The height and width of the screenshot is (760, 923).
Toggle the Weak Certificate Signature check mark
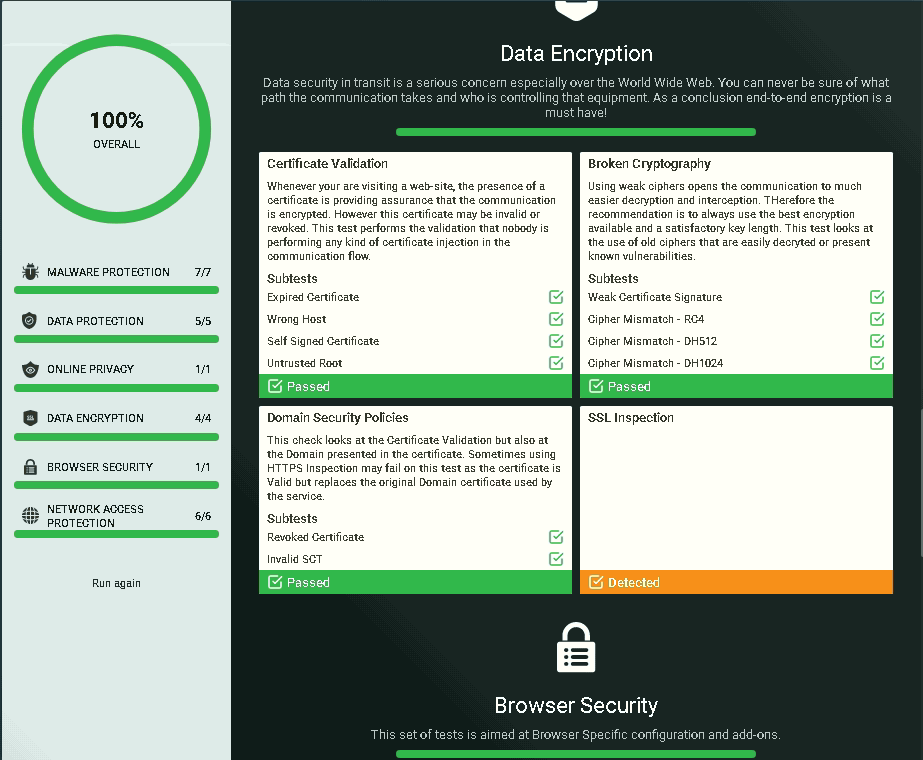[876, 297]
